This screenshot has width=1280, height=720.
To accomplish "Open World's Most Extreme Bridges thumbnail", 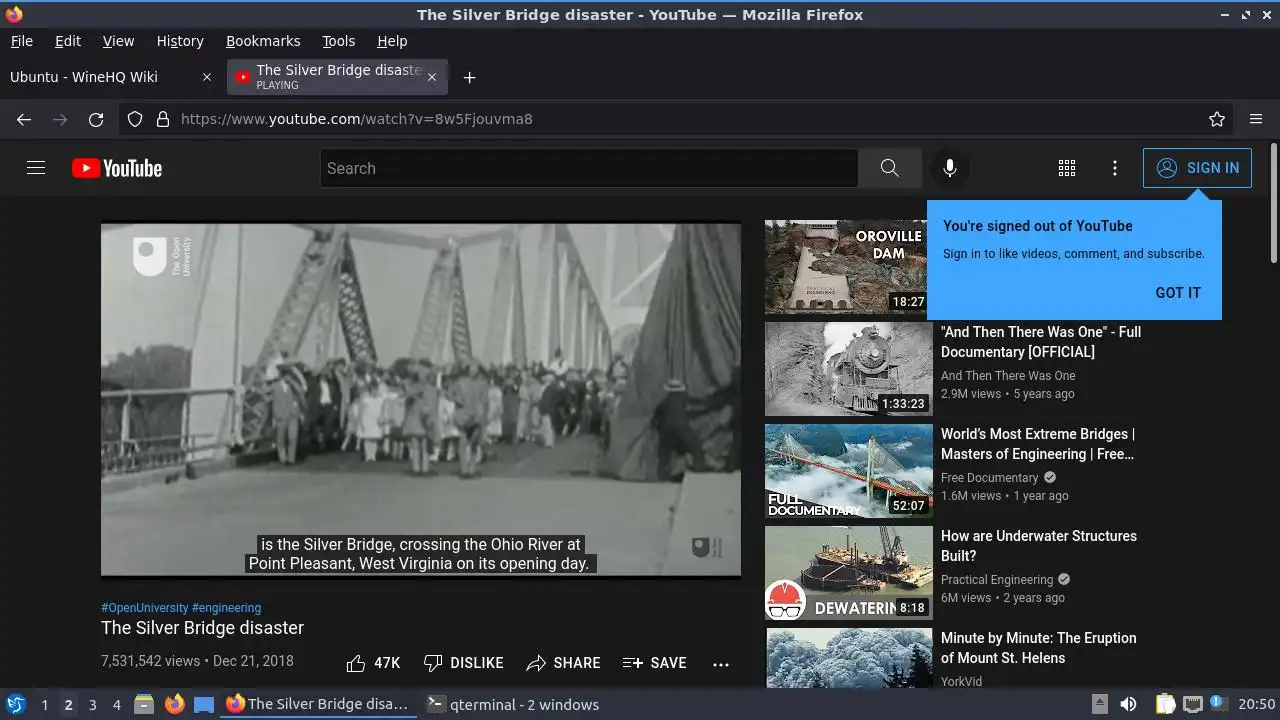I will pos(849,471).
